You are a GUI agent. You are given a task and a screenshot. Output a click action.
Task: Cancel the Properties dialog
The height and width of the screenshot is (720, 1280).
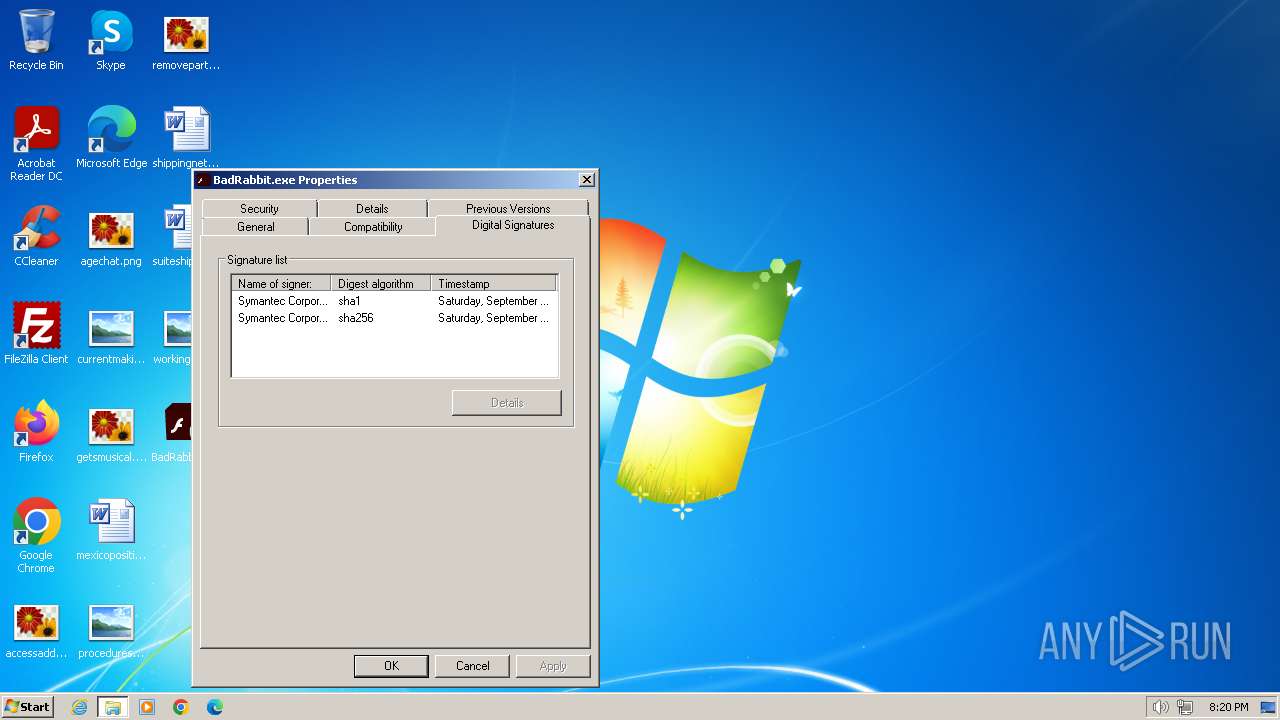point(472,666)
